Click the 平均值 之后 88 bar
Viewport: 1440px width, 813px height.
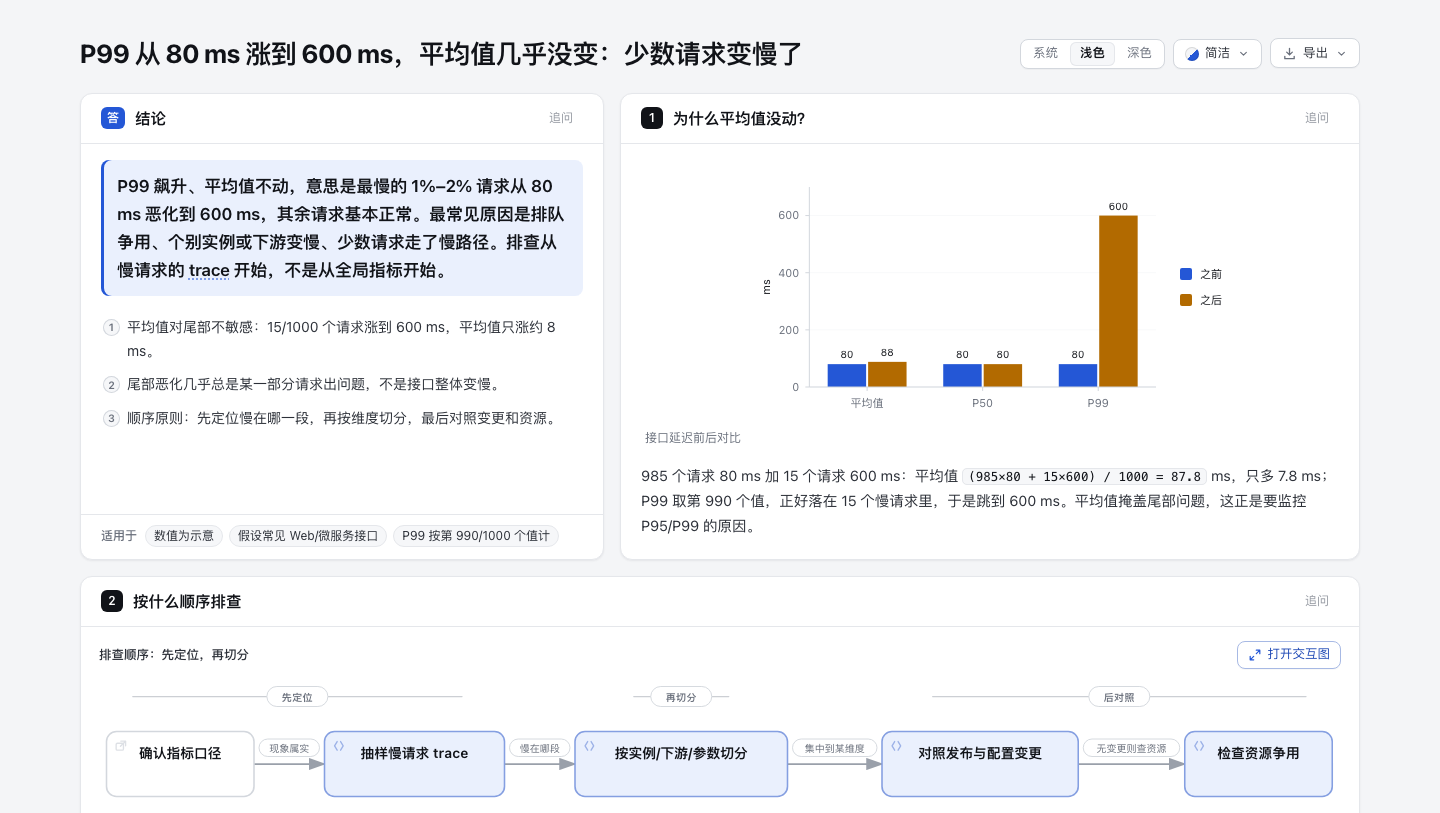887,374
